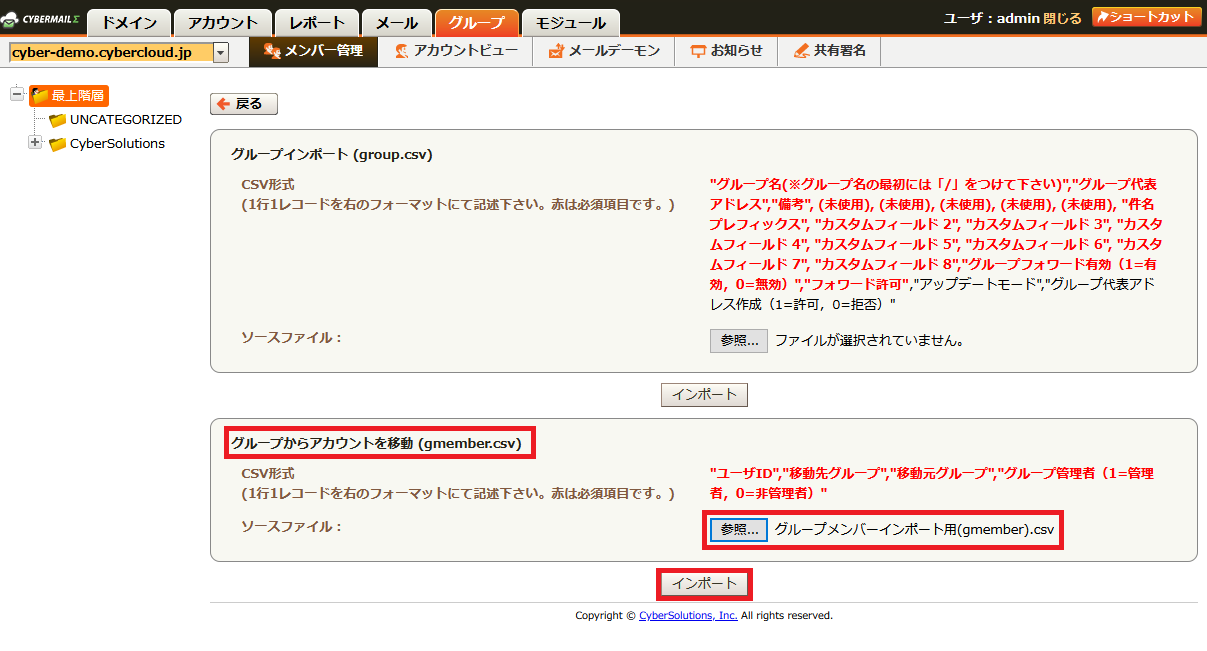Click 閉じる link next to admin
Image resolution: width=1207 pixels, height=651 pixels.
(1062, 18)
